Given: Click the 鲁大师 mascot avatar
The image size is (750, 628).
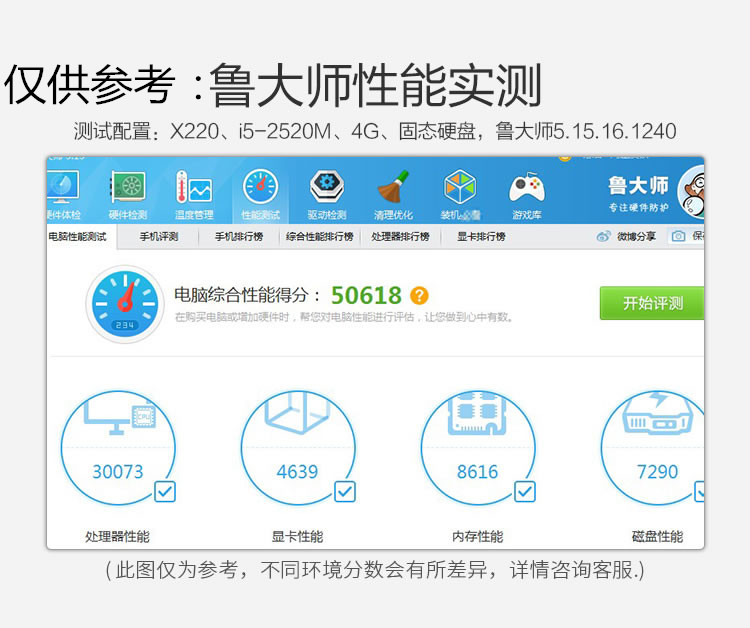Looking at the screenshot, I should pyautogui.click(x=691, y=192).
